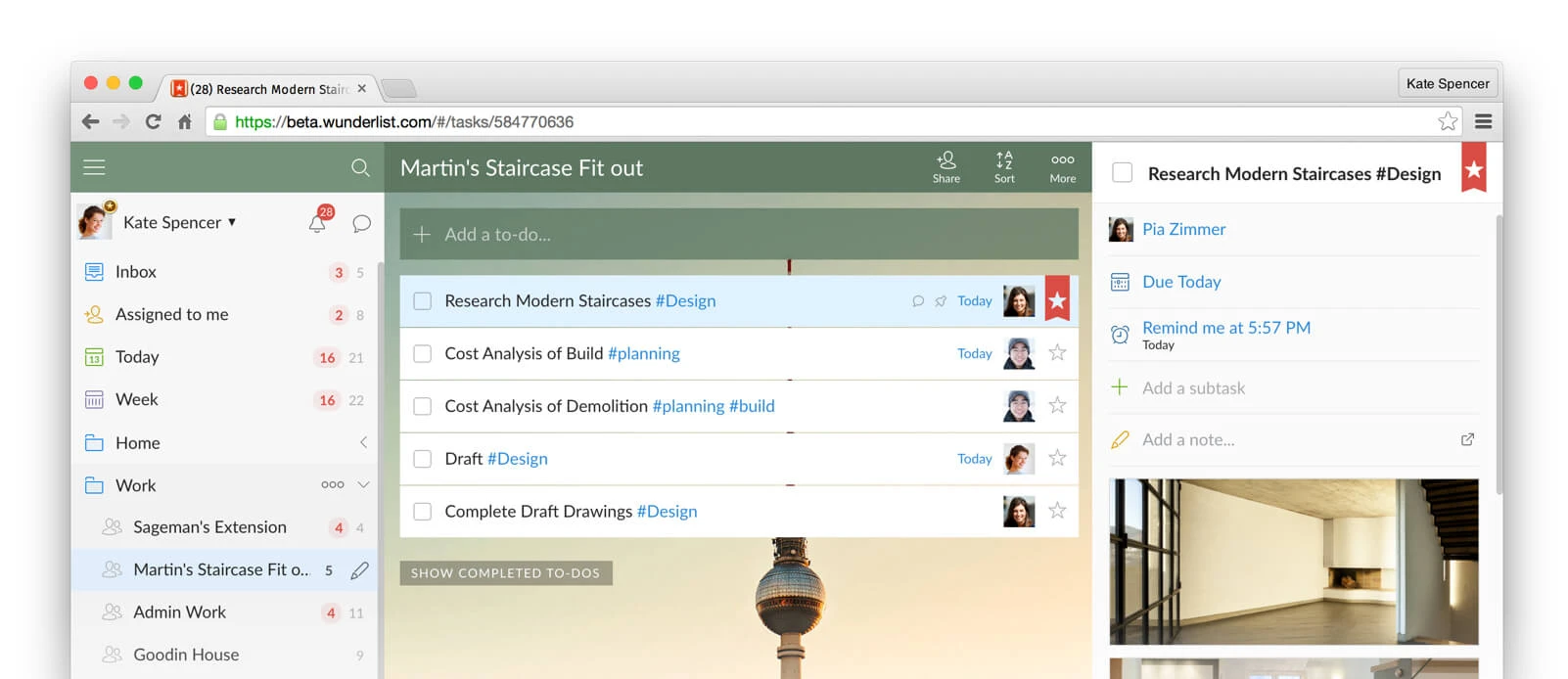
Task: Click #build tag on Demolition task
Action: click(x=752, y=406)
